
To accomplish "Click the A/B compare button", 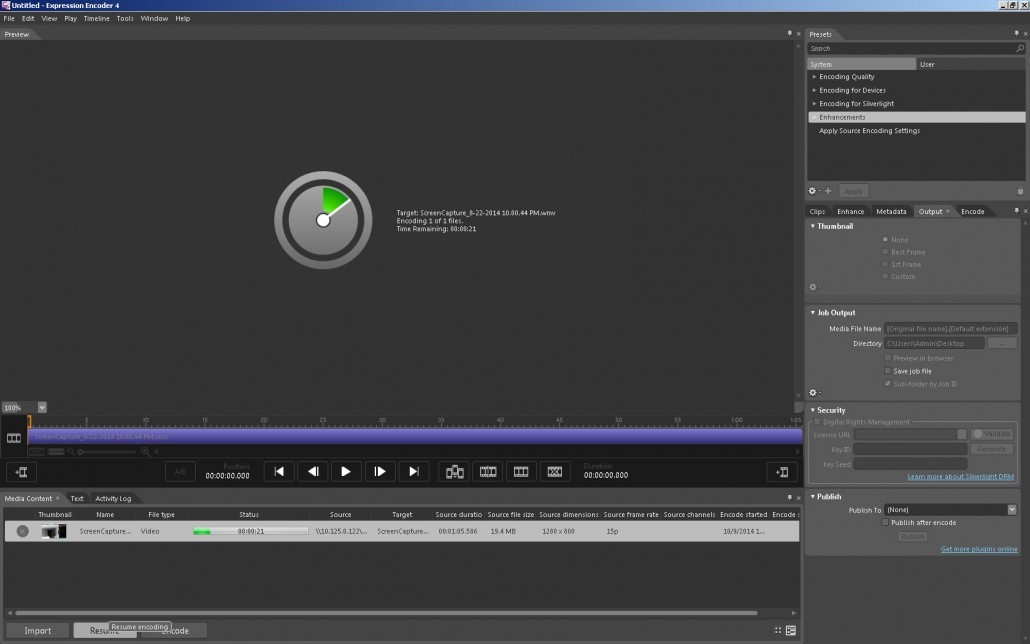I will point(180,472).
